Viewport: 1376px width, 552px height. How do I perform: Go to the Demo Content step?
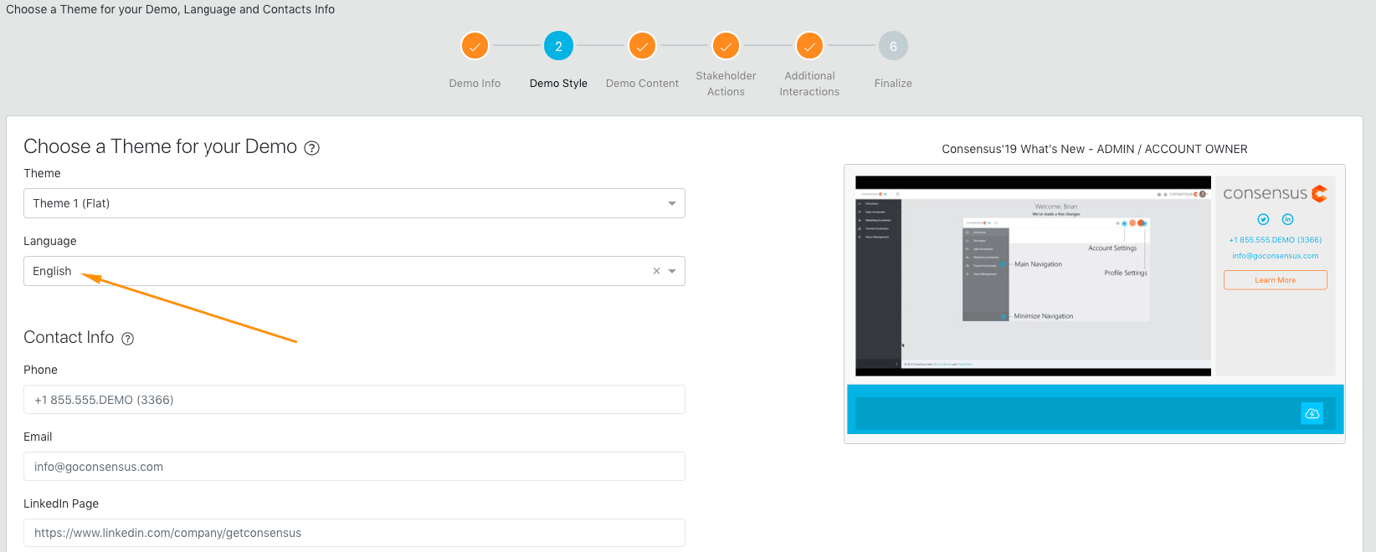(x=642, y=46)
